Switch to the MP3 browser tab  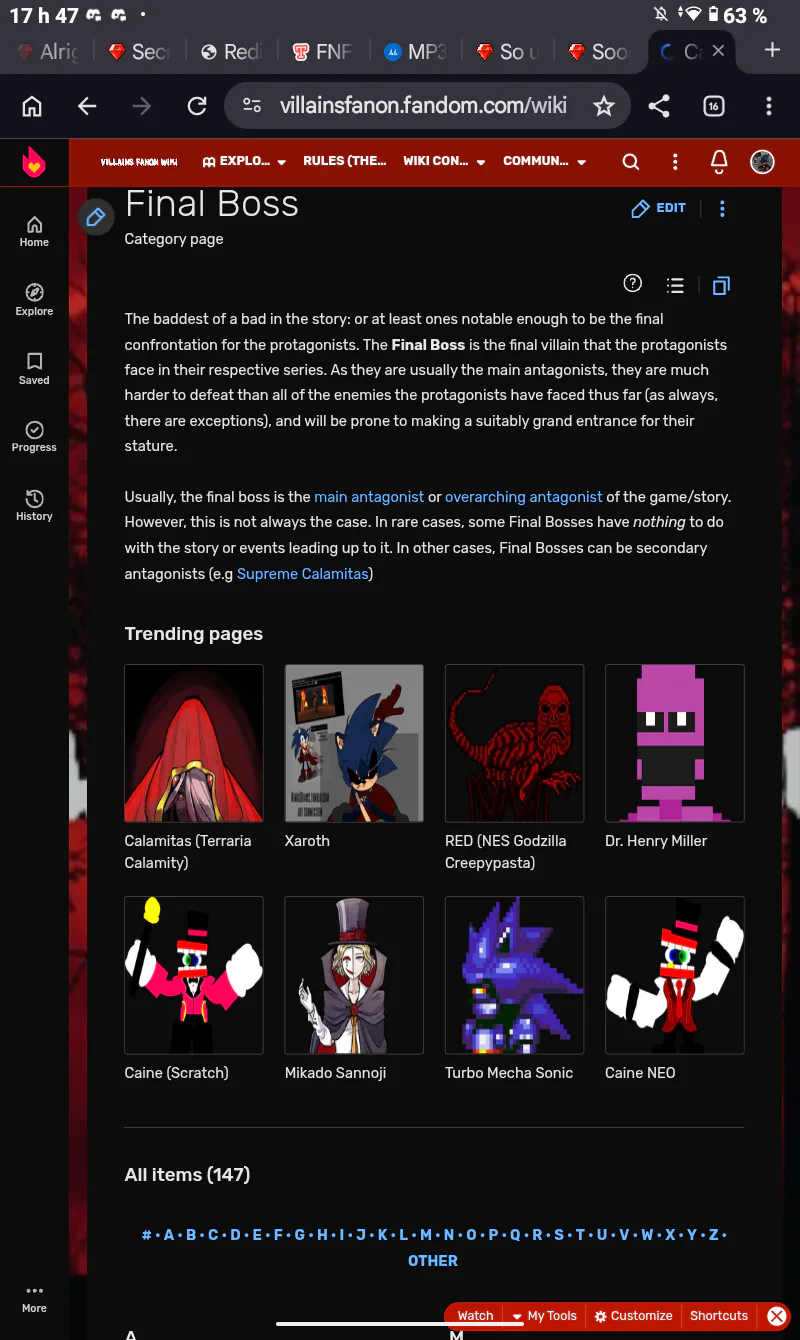(414, 51)
